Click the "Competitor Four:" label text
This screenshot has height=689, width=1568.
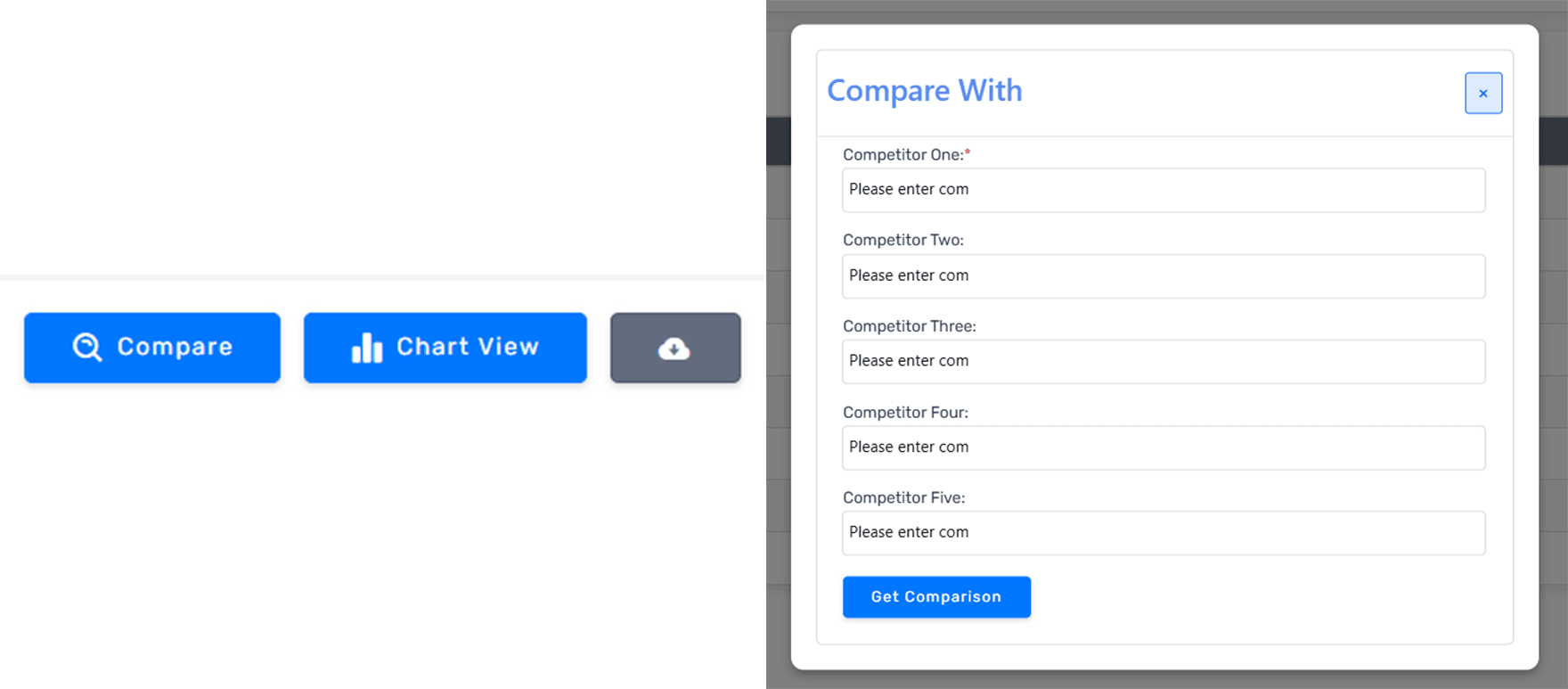tap(905, 413)
